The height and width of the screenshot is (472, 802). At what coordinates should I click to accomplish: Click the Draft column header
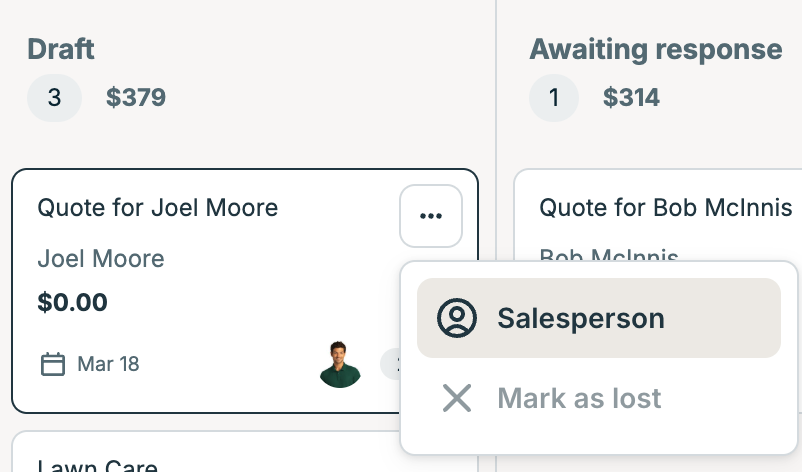click(x=61, y=48)
